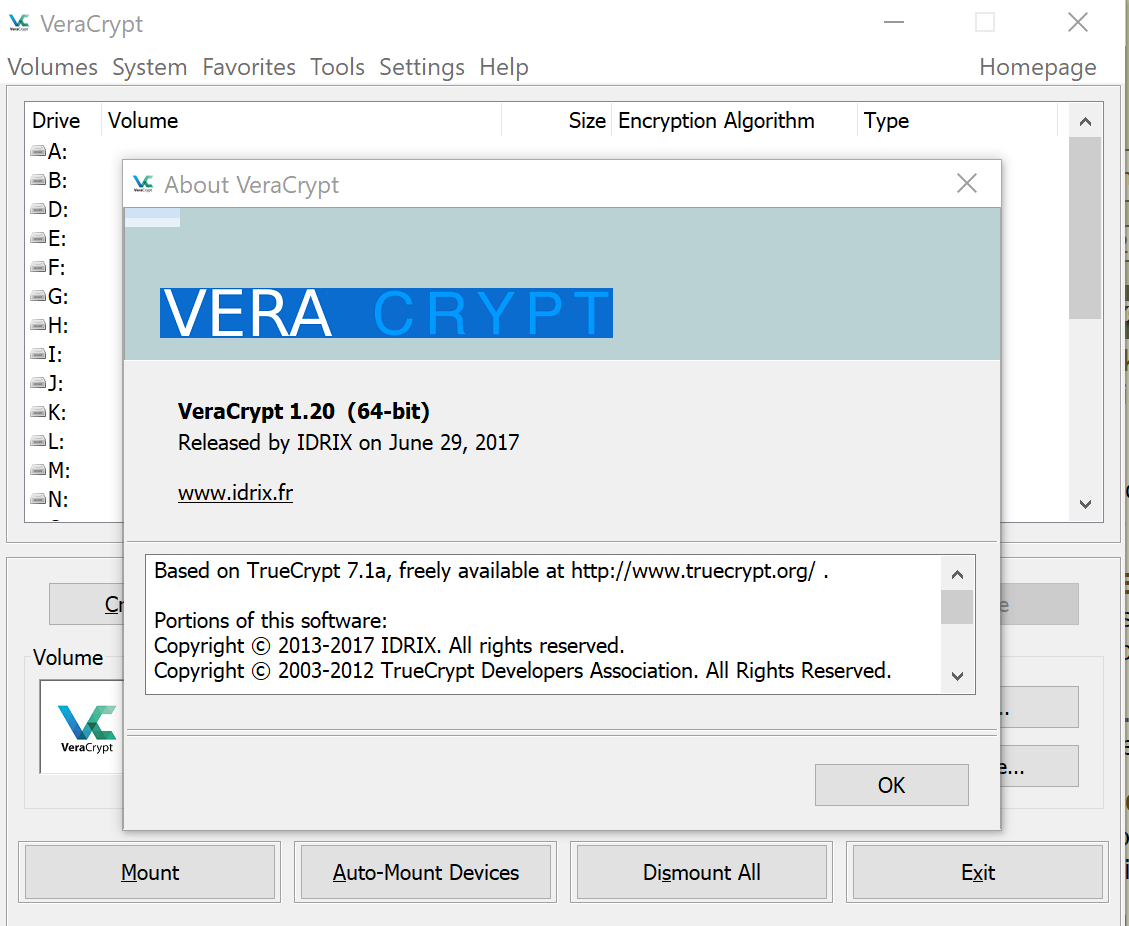Select drive D: icon

[38, 210]
